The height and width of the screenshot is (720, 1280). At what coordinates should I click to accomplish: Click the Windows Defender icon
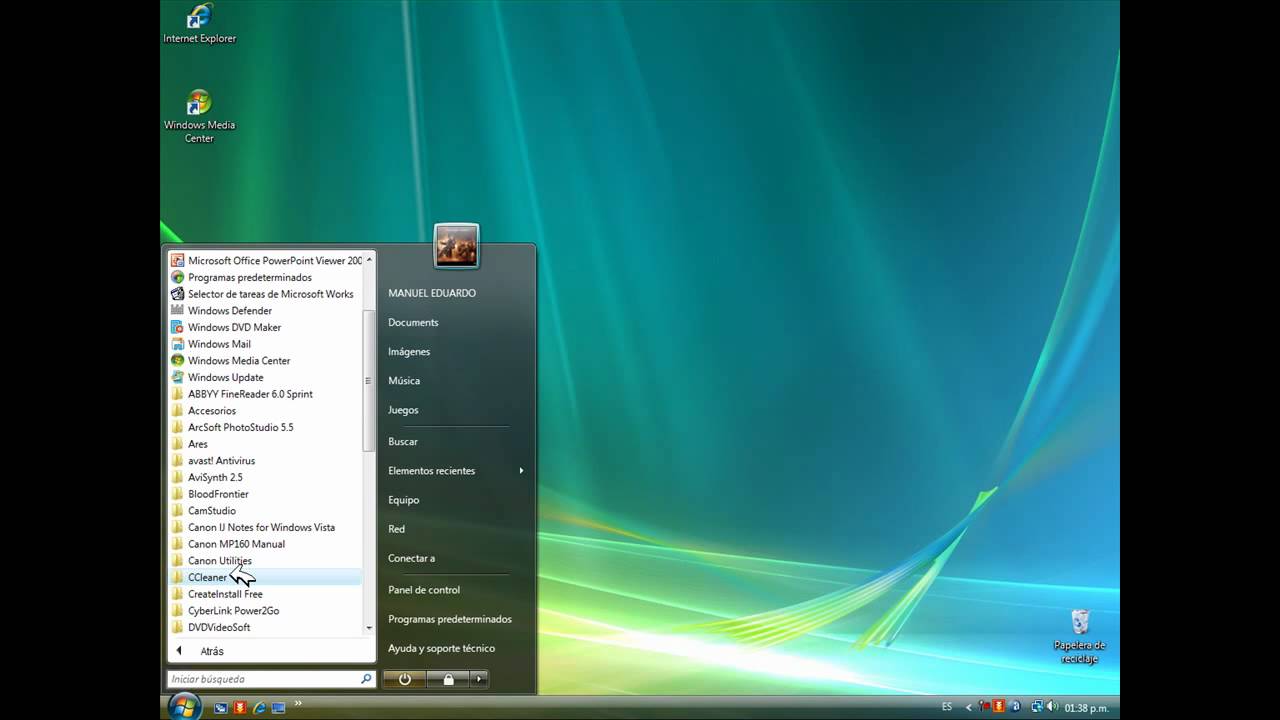tap(178, 310)
